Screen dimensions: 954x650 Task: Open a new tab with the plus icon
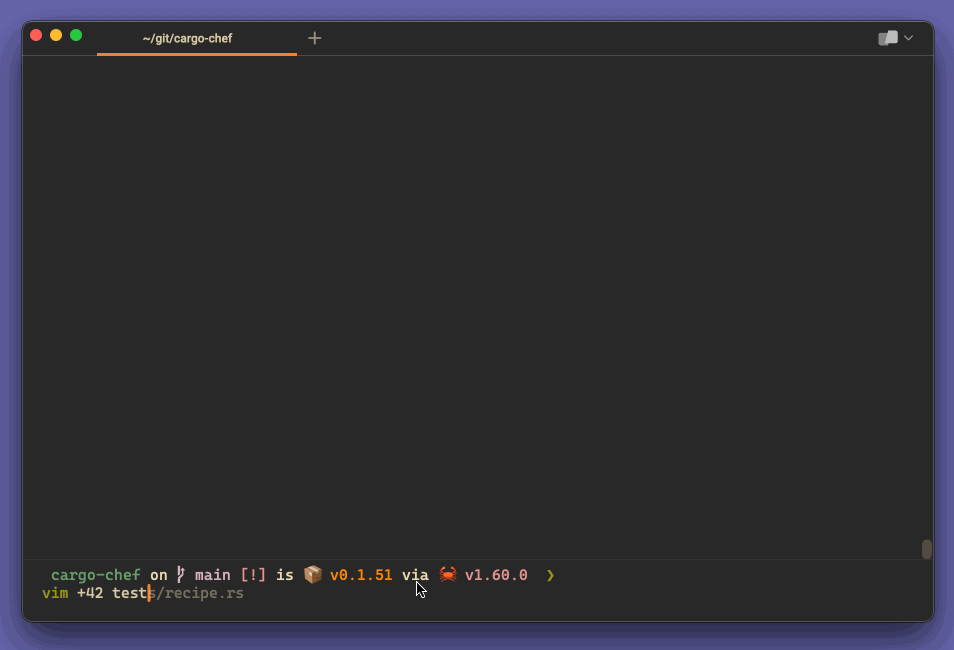[314, 38]
